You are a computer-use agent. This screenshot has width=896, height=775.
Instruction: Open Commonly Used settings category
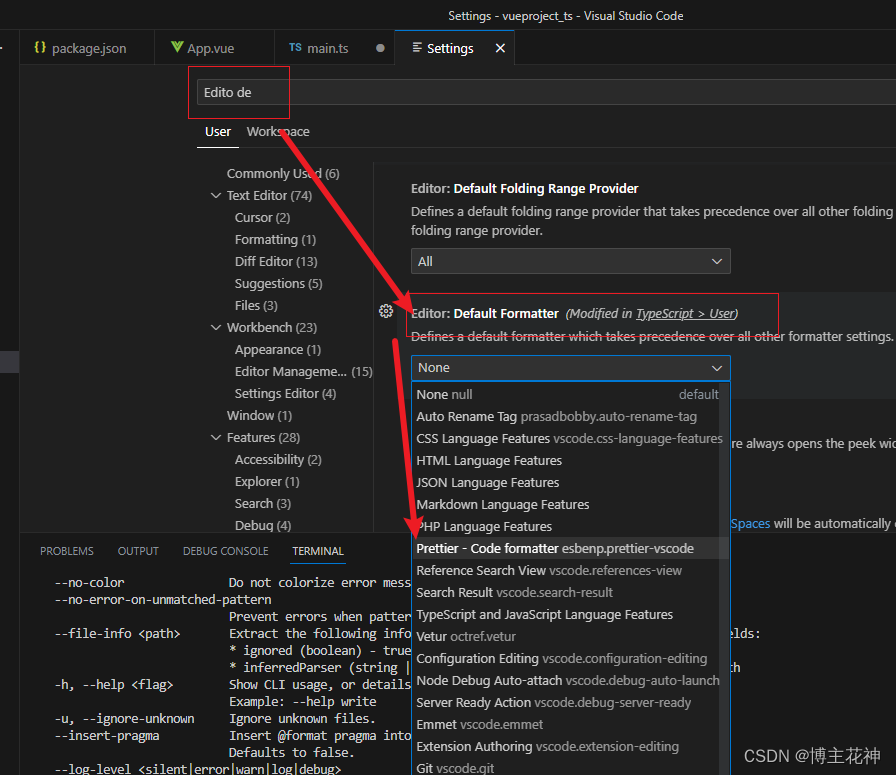pos(283,173)
